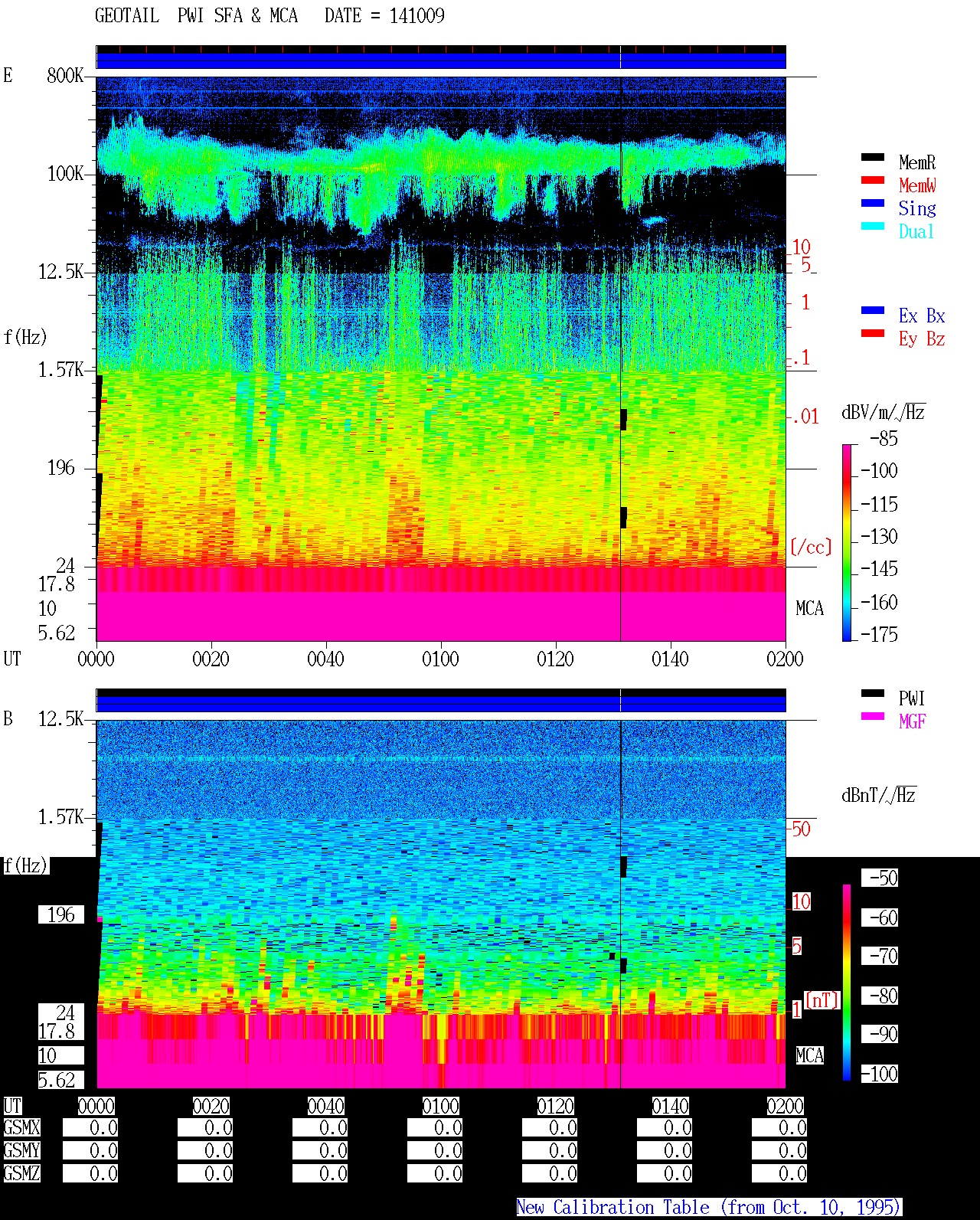
Task: Select the magenta MGF legend swatch
Action: (x=873, y=716)
